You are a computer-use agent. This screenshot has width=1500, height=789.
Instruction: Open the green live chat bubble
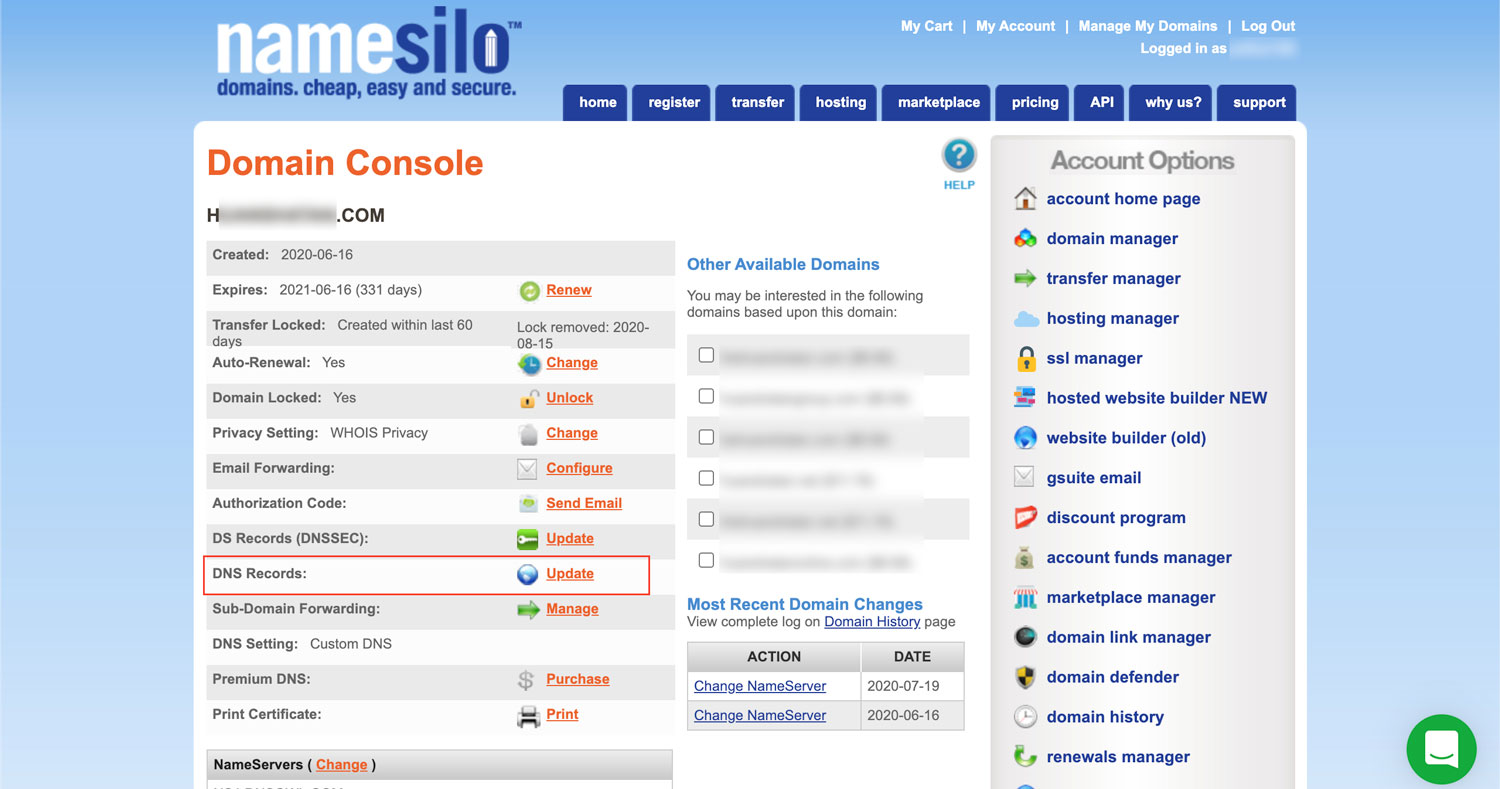[1441, 749]
